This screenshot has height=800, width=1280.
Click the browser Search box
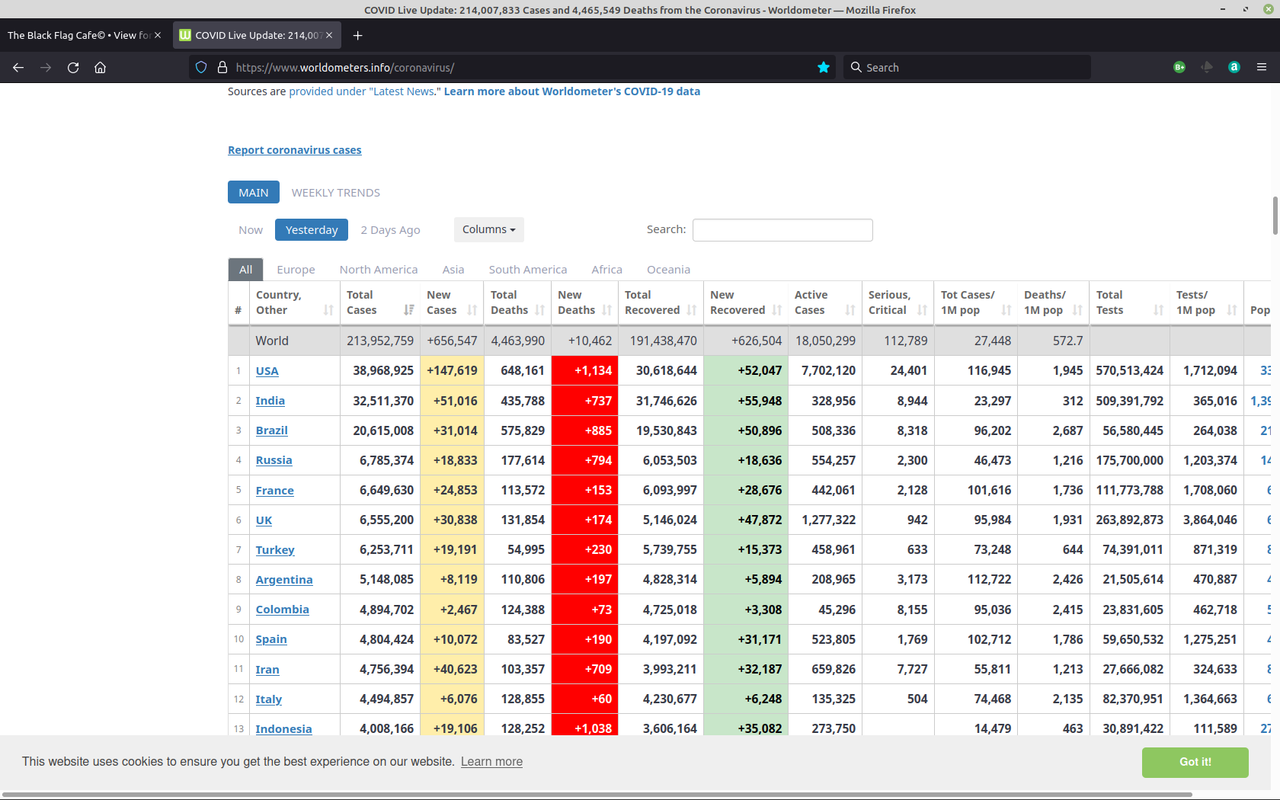tap(967, 67)
